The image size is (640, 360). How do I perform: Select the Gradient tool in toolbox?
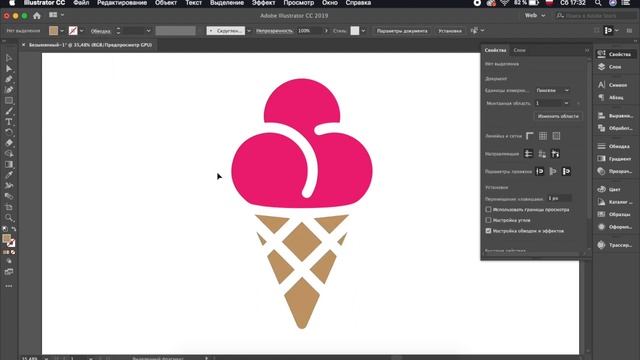pos(9,164)
